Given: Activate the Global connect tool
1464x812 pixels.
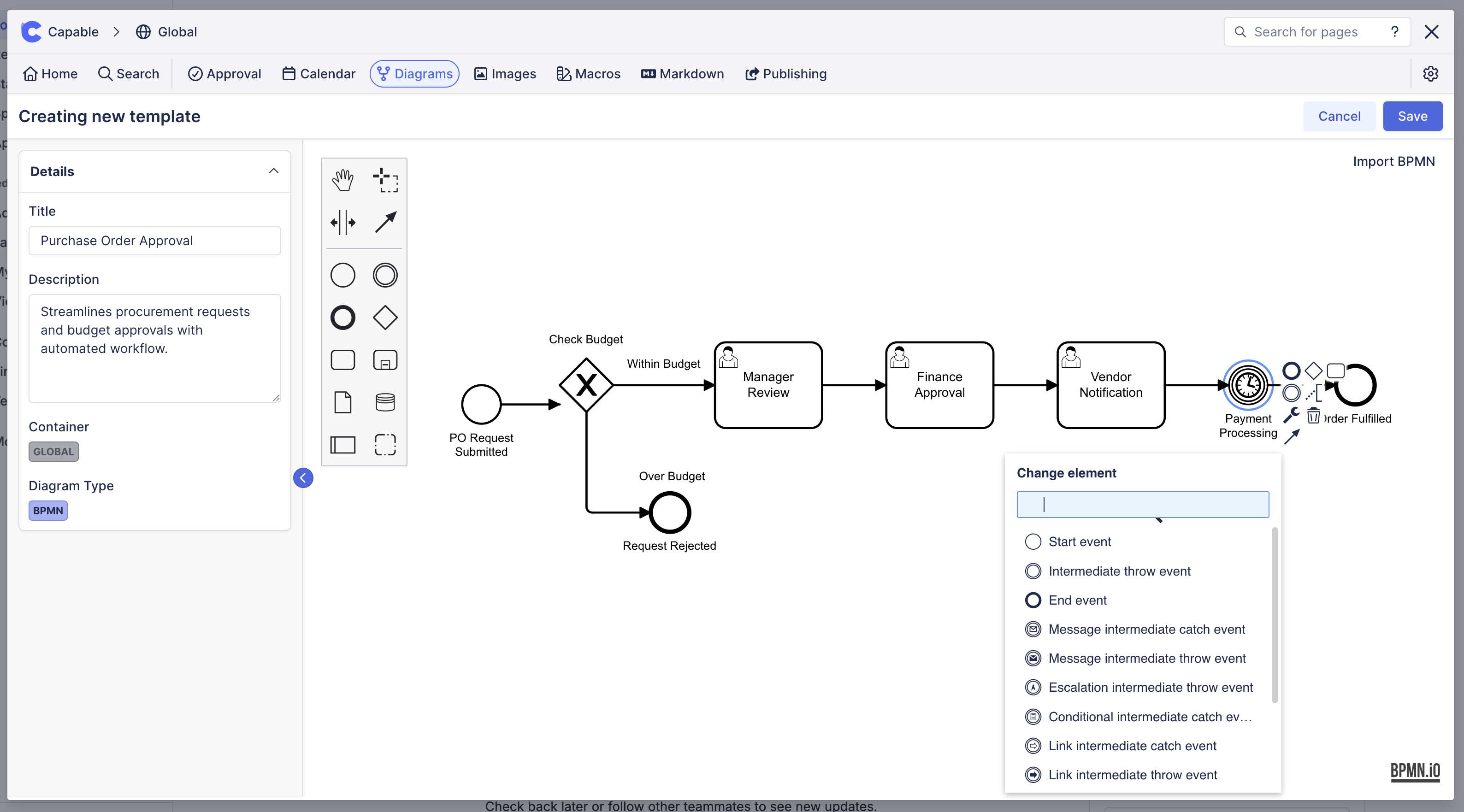Looking at the screenshot, I should [x=385, y=222].
